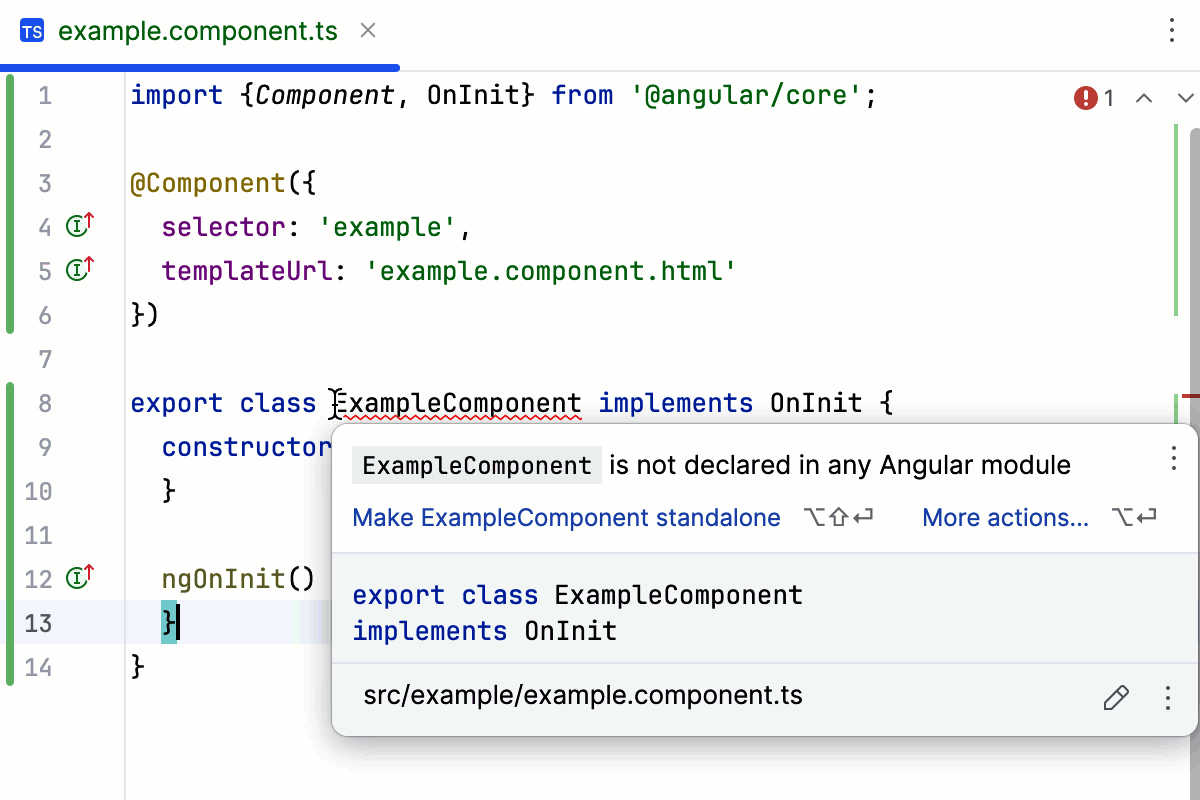Click the next-highlighted-error down chevron
The image size is (1200, 800).
point(1184,98)
